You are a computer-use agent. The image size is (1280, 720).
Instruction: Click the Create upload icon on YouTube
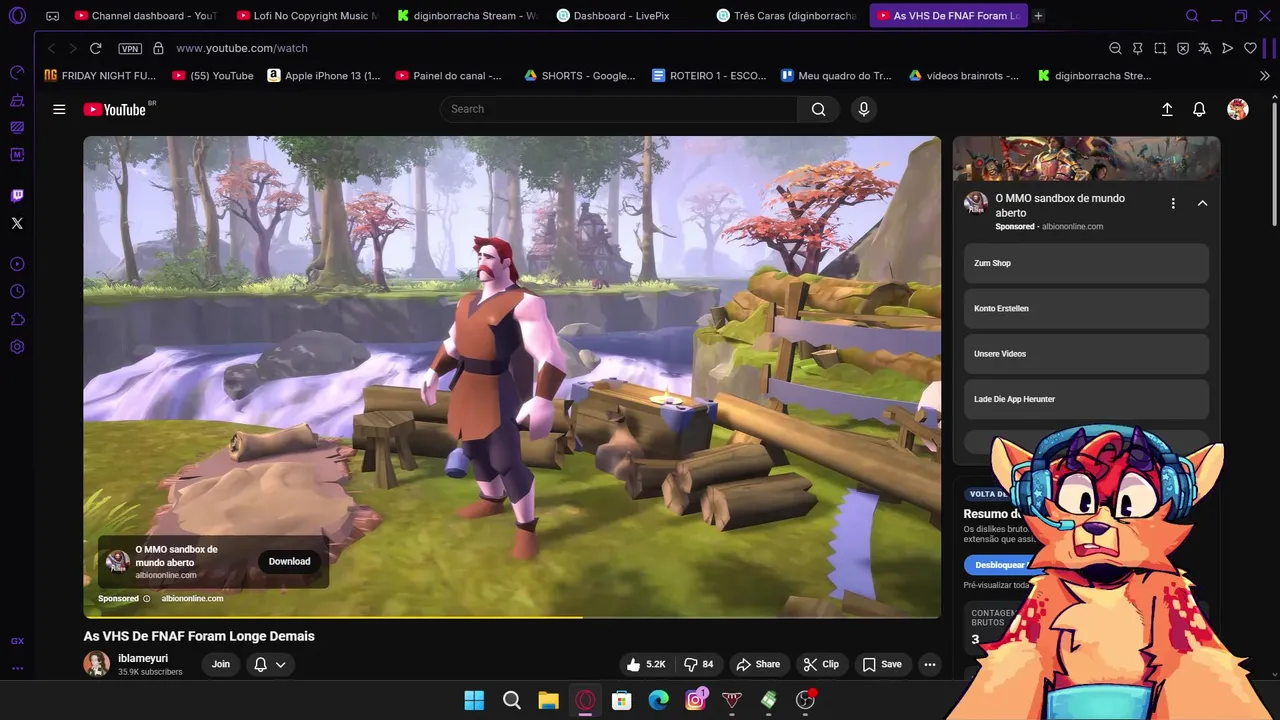tap(1167, 110)
